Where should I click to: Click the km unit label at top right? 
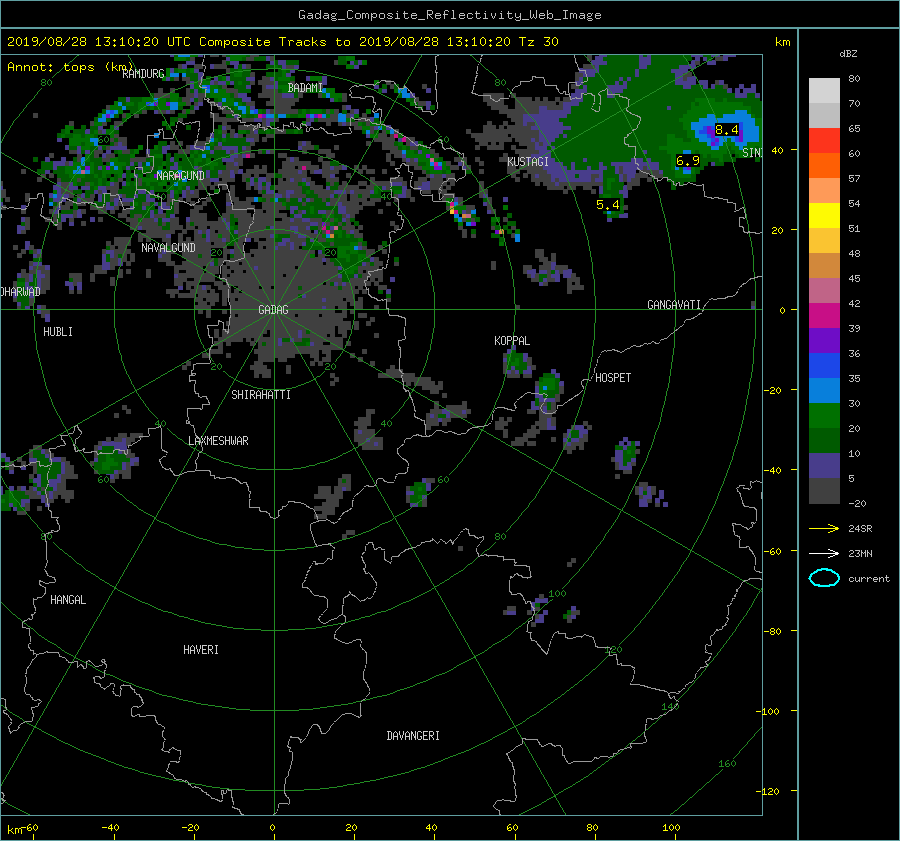click(x=782, y=42)
